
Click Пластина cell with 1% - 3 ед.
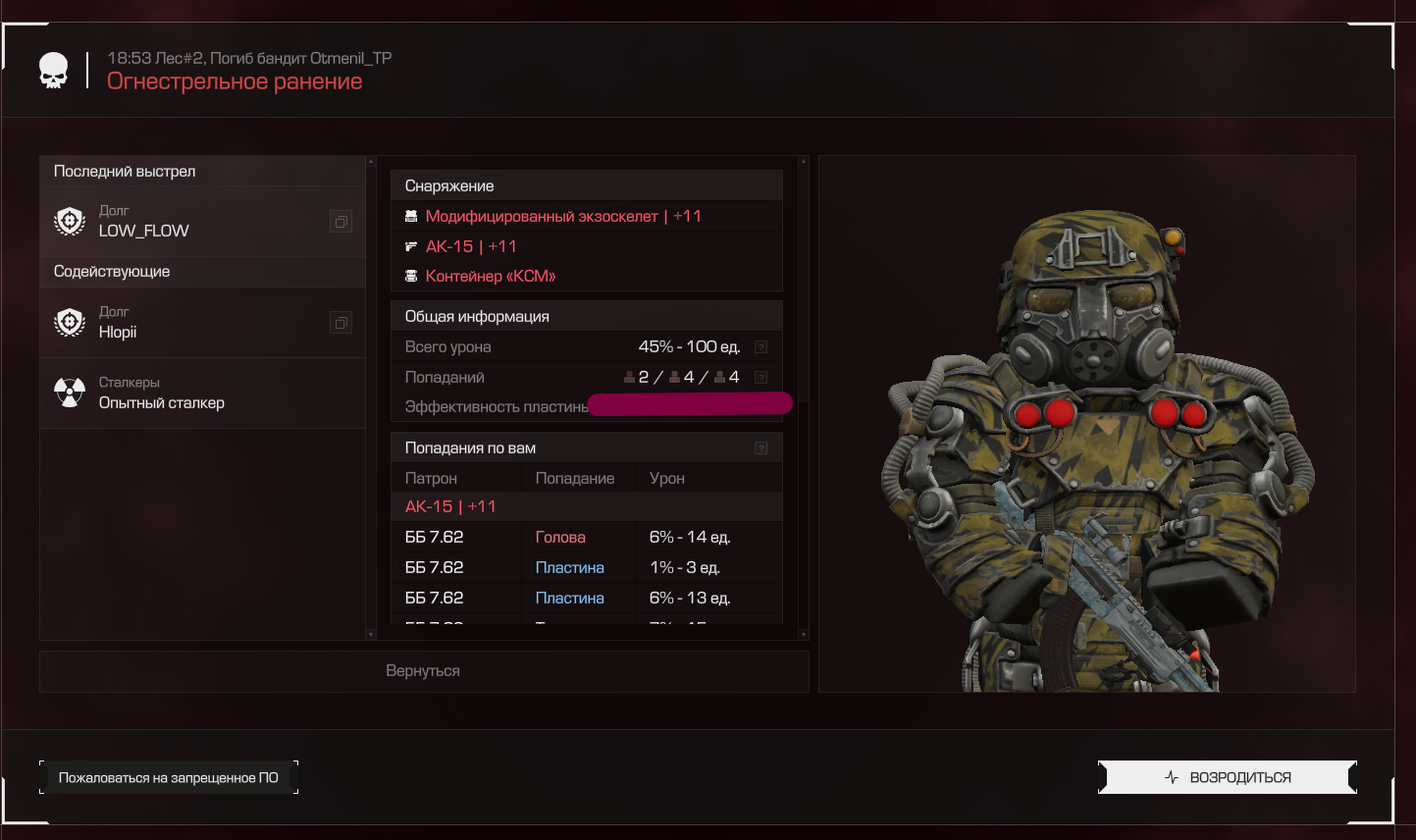point(570,567)
